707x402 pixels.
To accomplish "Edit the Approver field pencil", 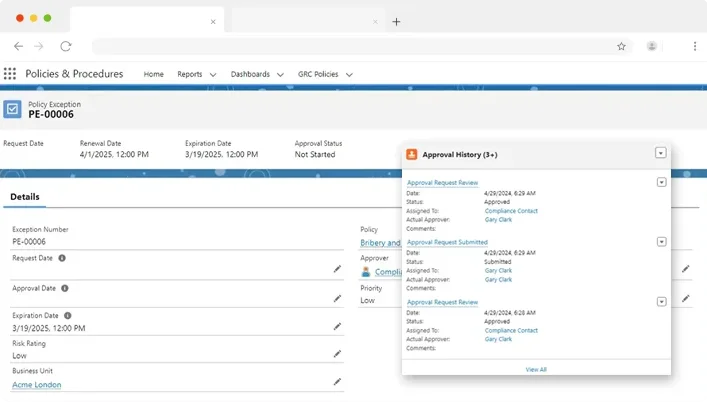I will [686, 269].
